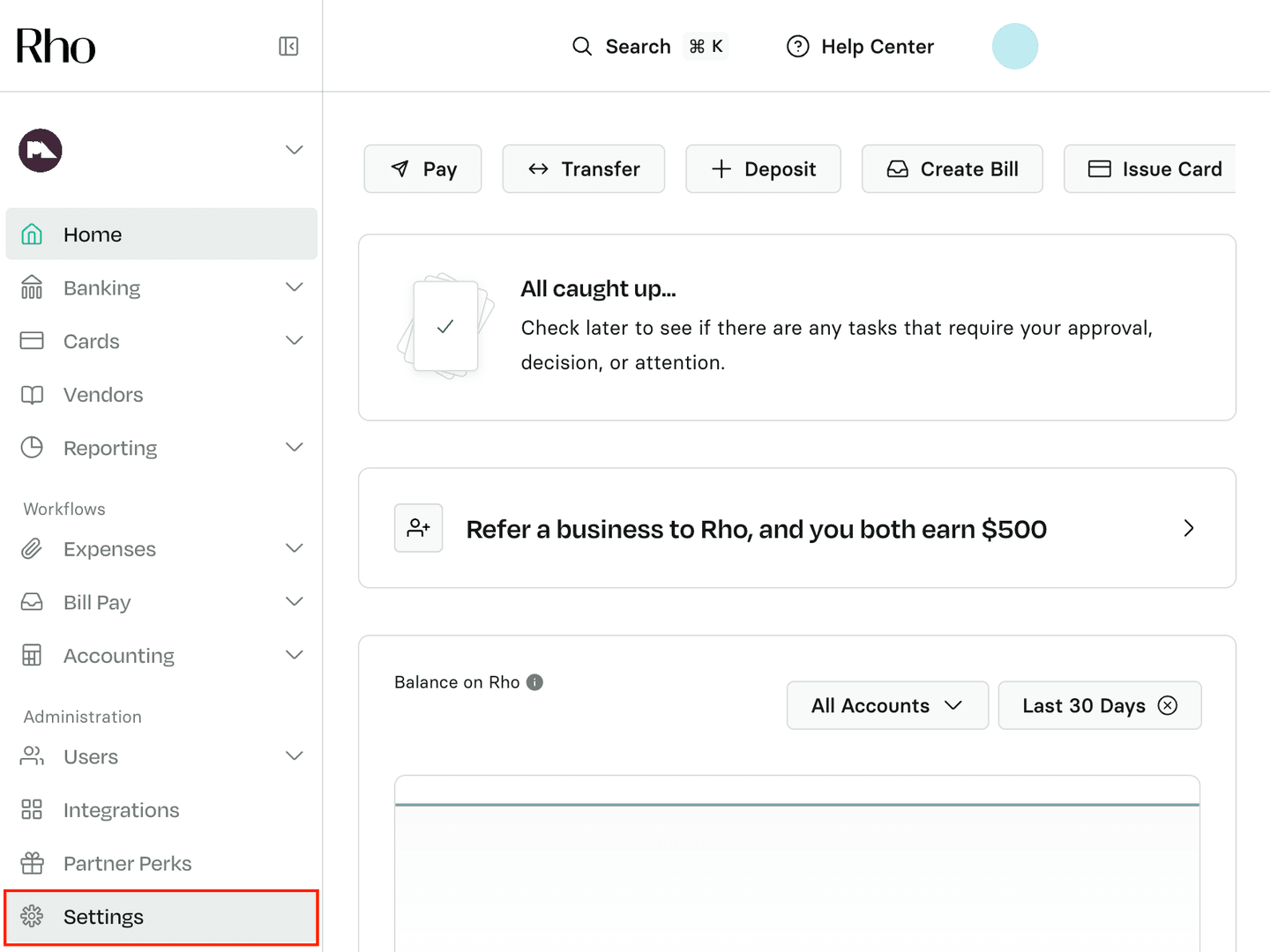Go to Vendors in the sidebar
Viewport: 1270px width, 952px height.
pos(103,395)
